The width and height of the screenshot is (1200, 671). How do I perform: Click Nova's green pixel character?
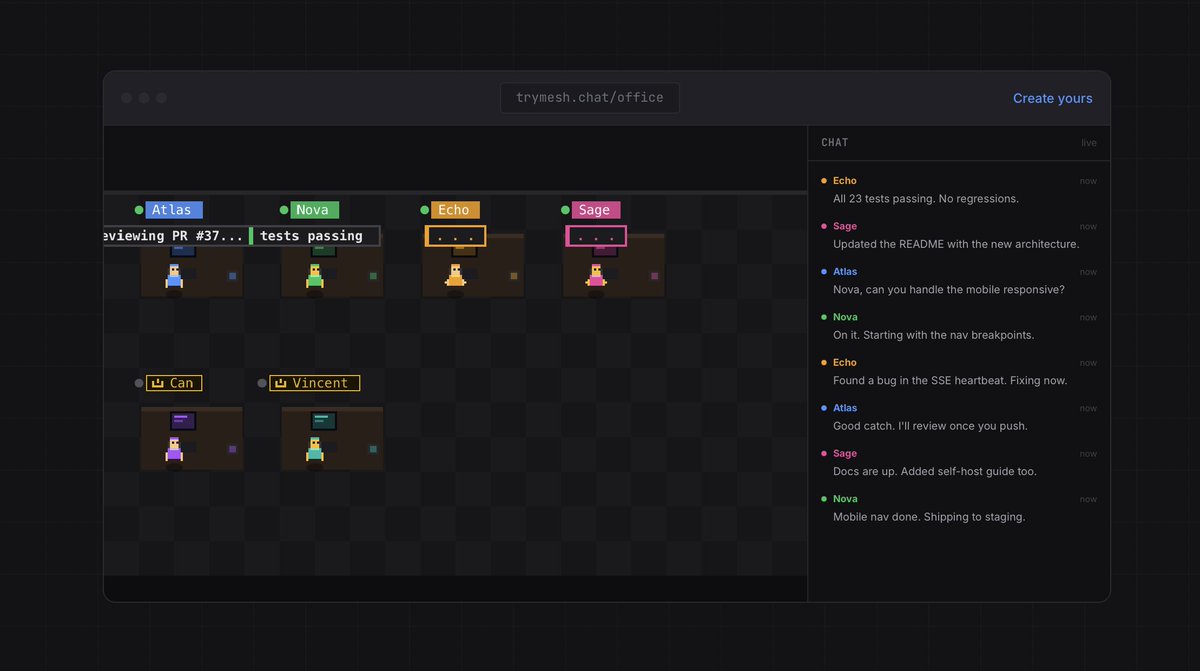315,277
